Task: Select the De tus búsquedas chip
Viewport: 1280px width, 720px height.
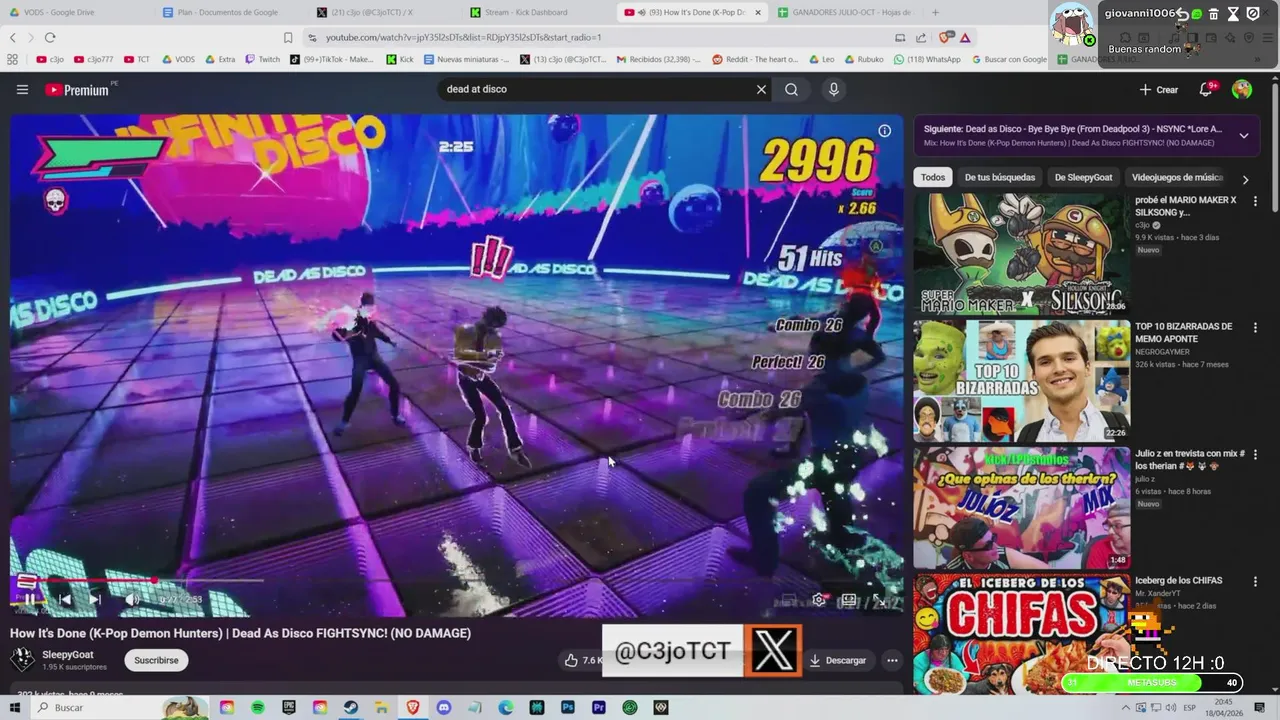Action: (1000, 177)
